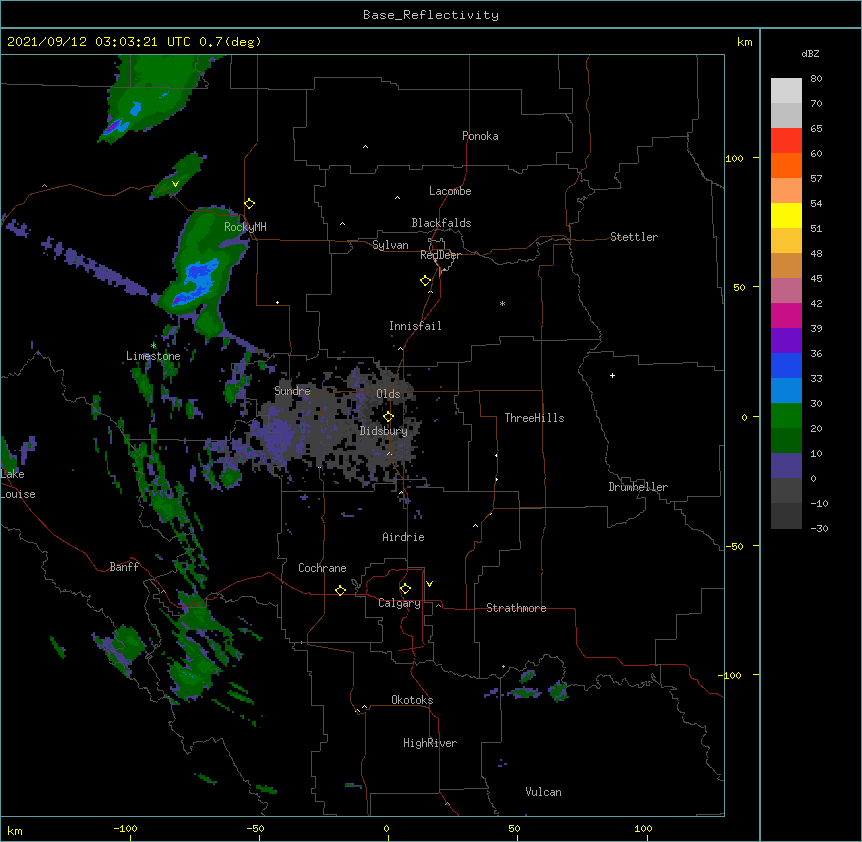Image resolution: width=862 pixels, height=842 pixels.
Task: Click the Calgary label
Action: point(399,603)
